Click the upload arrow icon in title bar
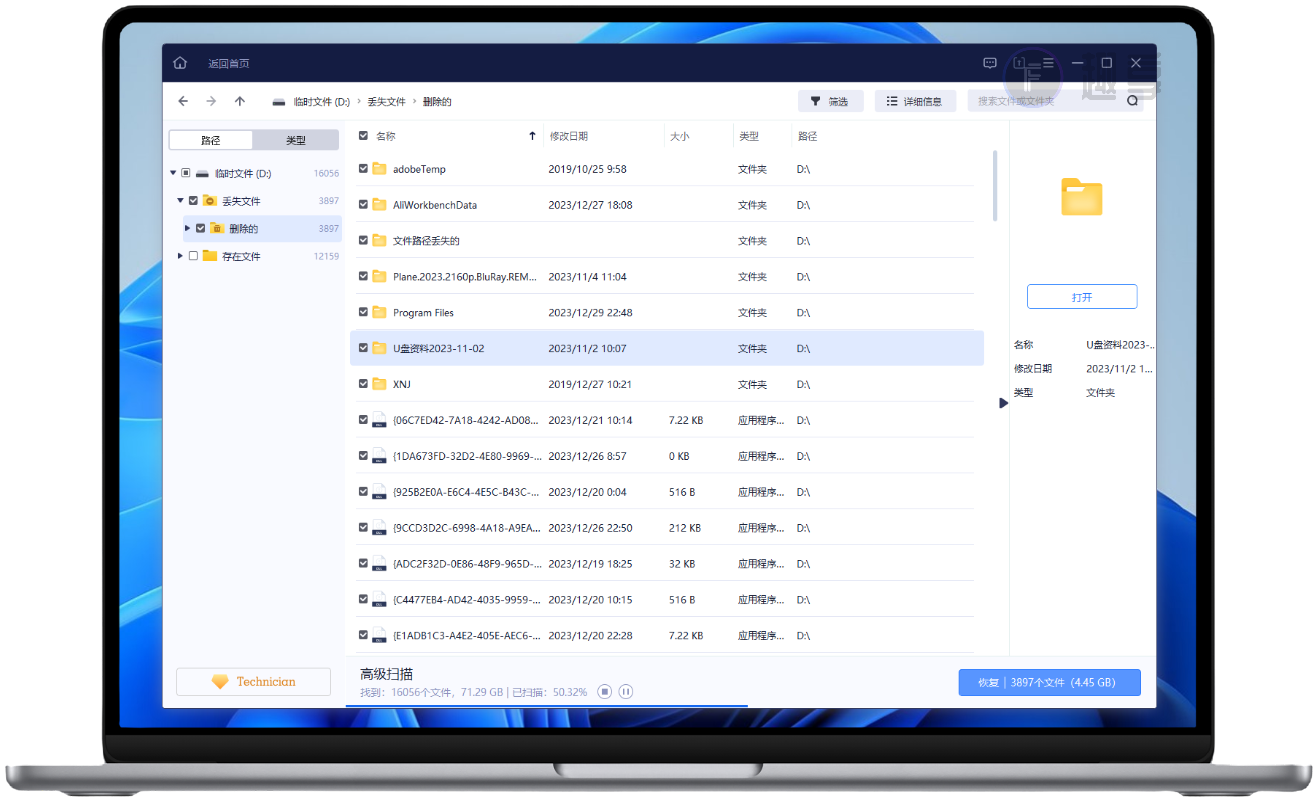This screenshot has width=1316, height=802. tap(1020, 63)
